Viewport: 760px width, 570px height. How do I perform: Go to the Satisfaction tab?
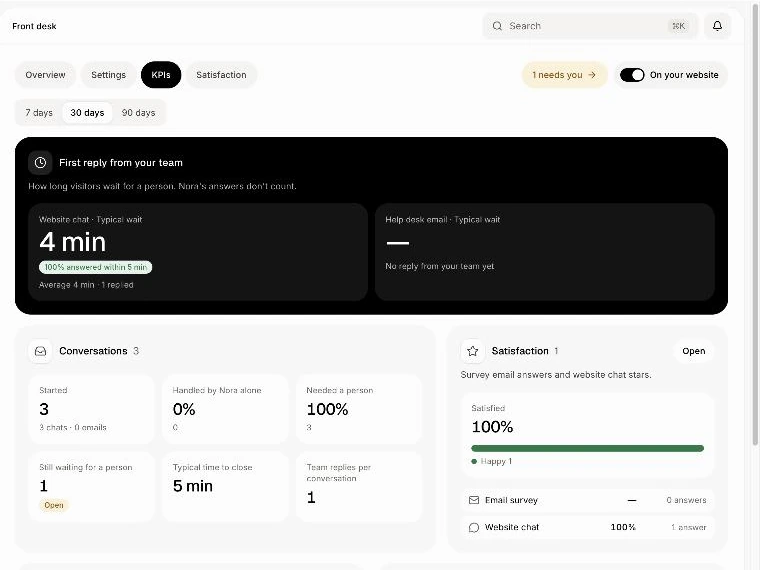point(222,75)
